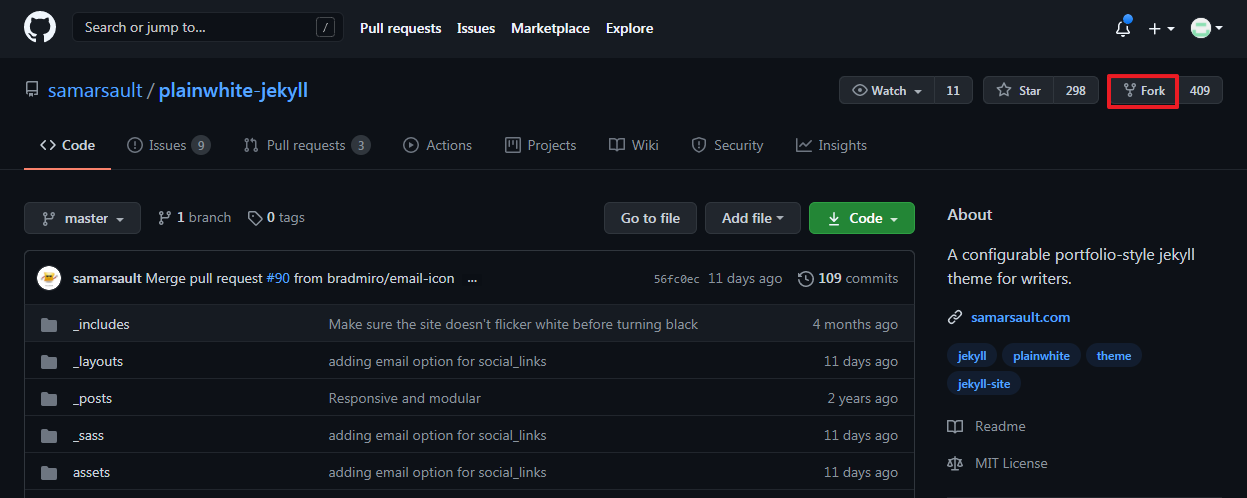Fork the repository

1143,90
